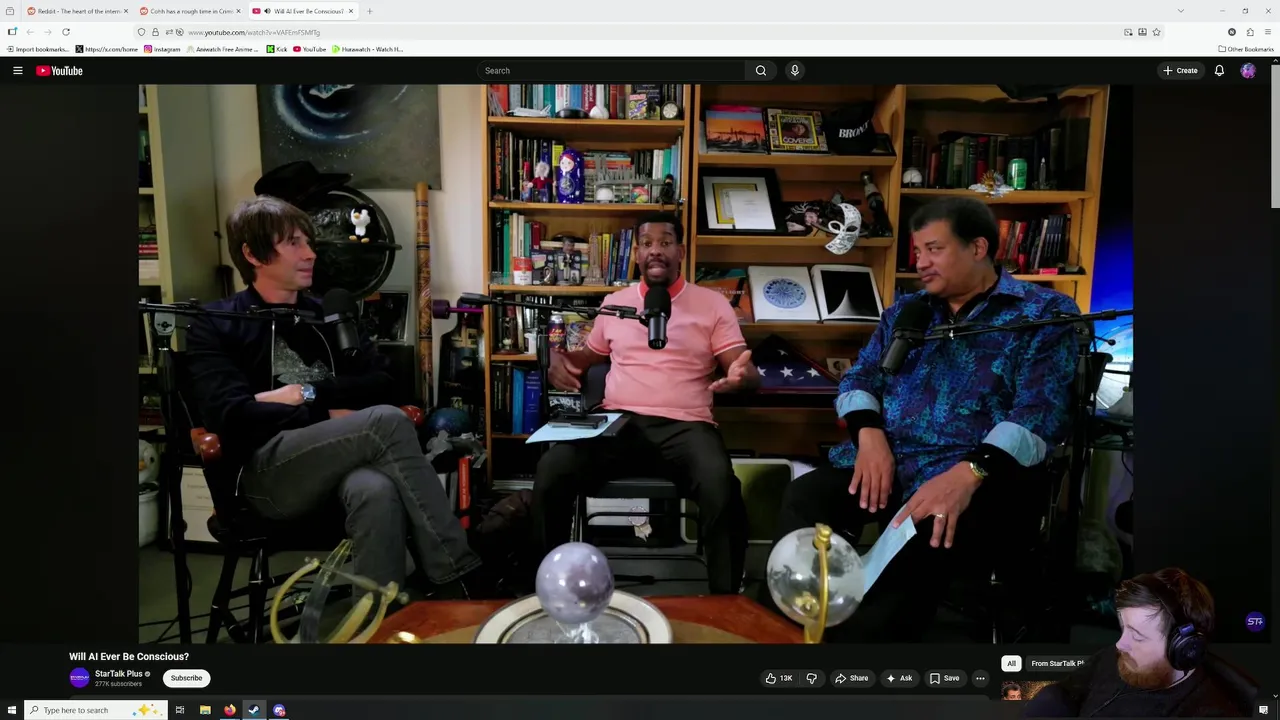Go forward with browser forward arrow

coord(47,32)
